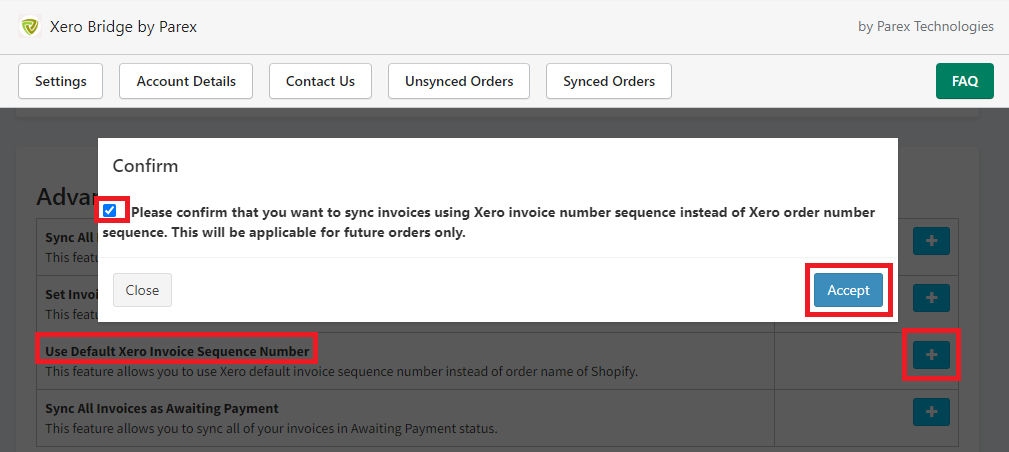Expand Sync All Invoices as Awaiting Payment
1009x452 pixels.
point(931,412)
